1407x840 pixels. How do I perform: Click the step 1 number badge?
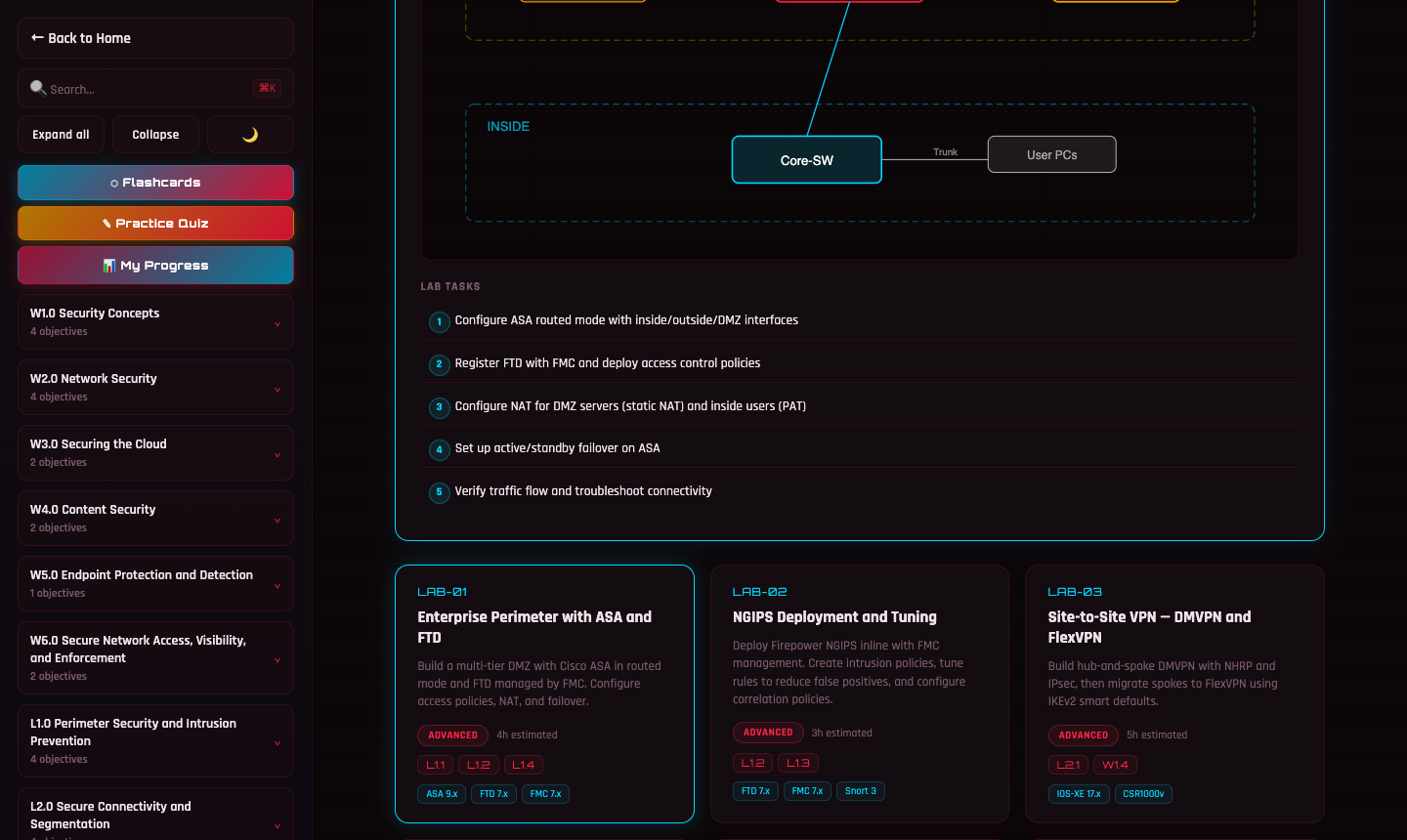pyautogui.click(x=439, y=321)
